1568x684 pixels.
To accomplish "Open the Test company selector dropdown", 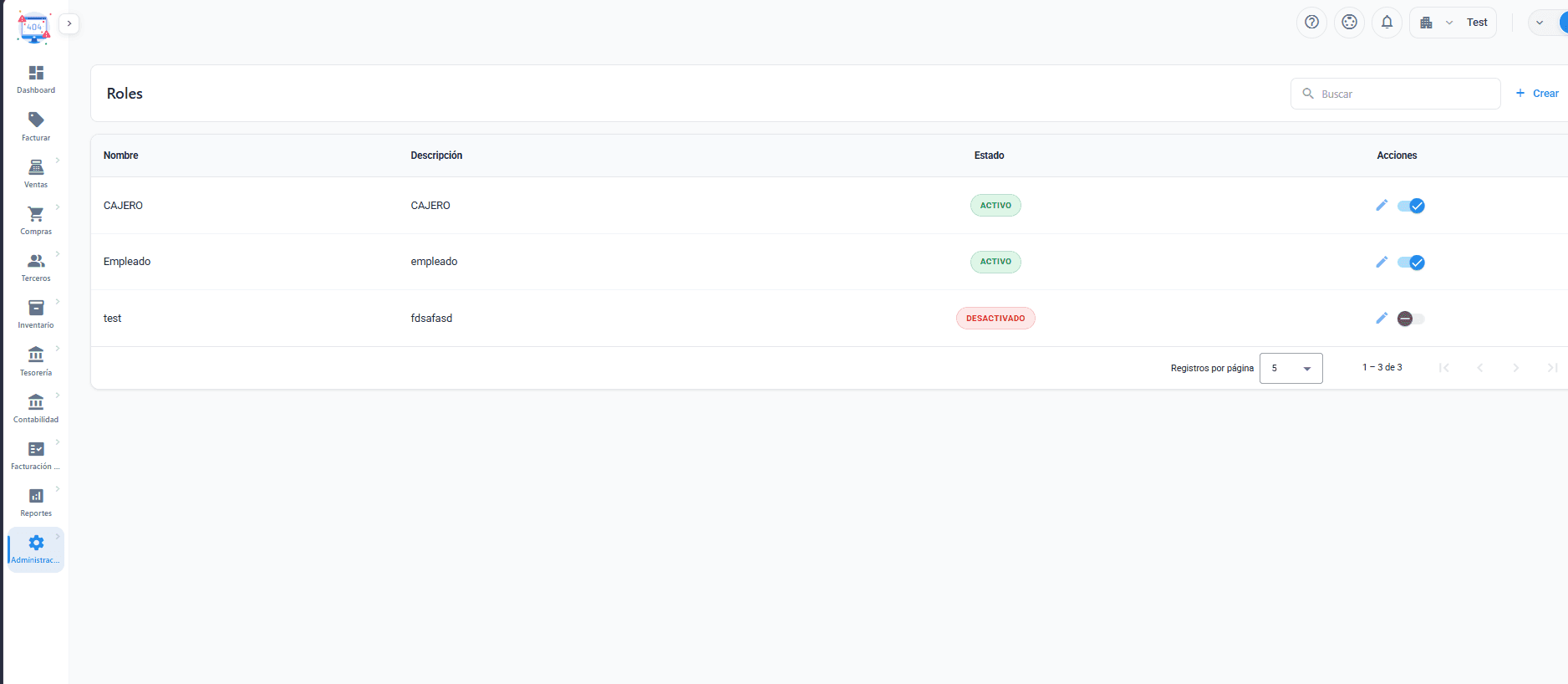I will click(x=1453, y=23).
